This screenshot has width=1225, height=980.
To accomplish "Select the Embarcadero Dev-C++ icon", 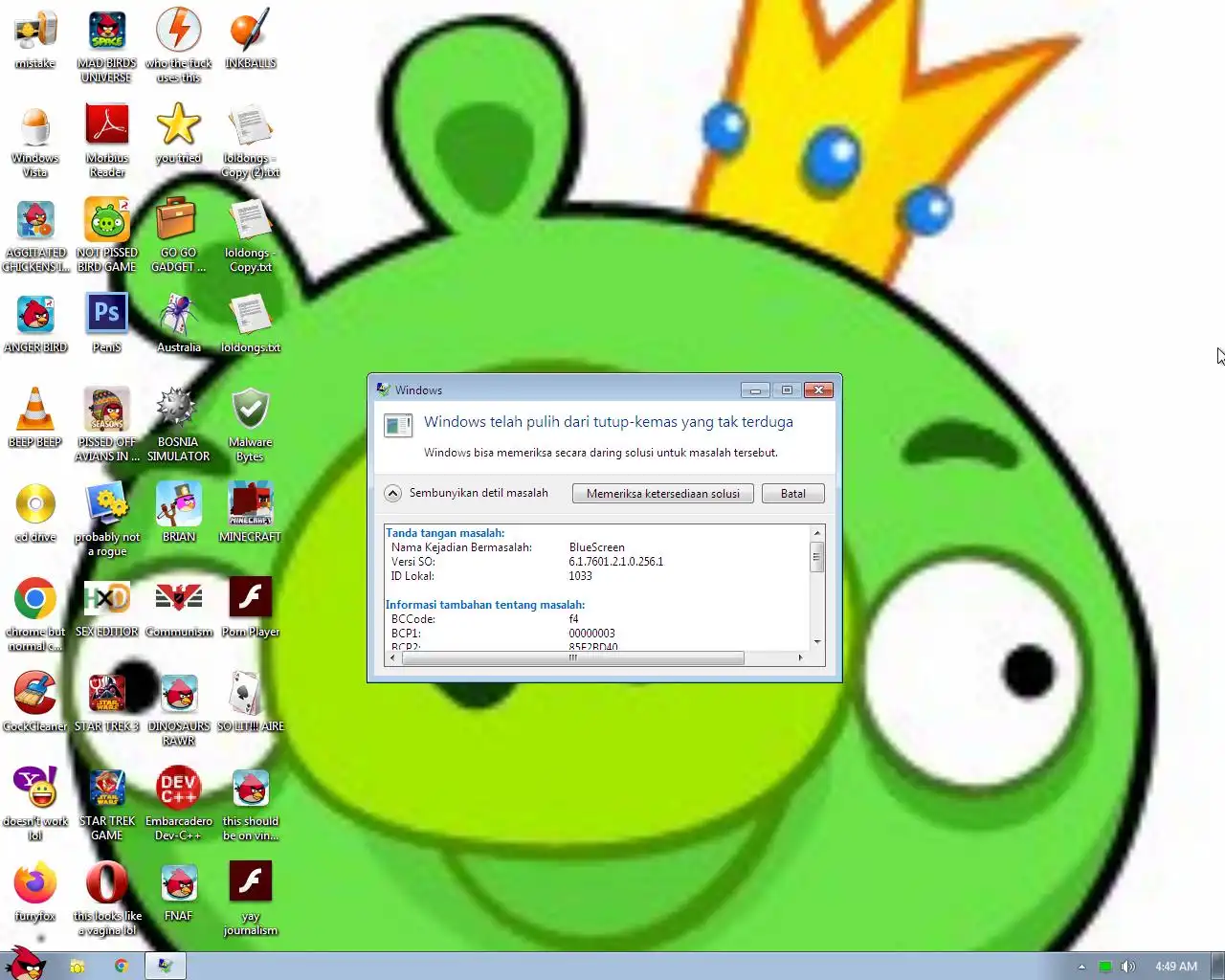I will tap(179, 803).
